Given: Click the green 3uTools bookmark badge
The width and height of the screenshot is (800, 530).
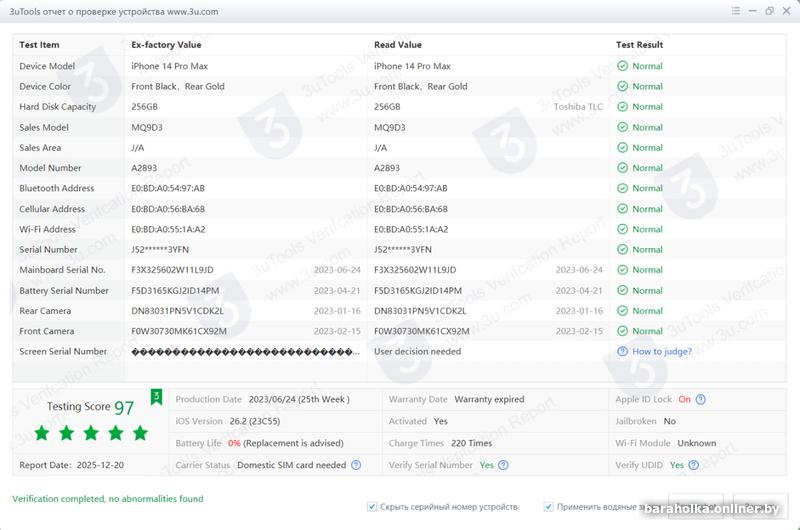Looking at the screenshot, I should pyautogui.click(x=155, y=397).
